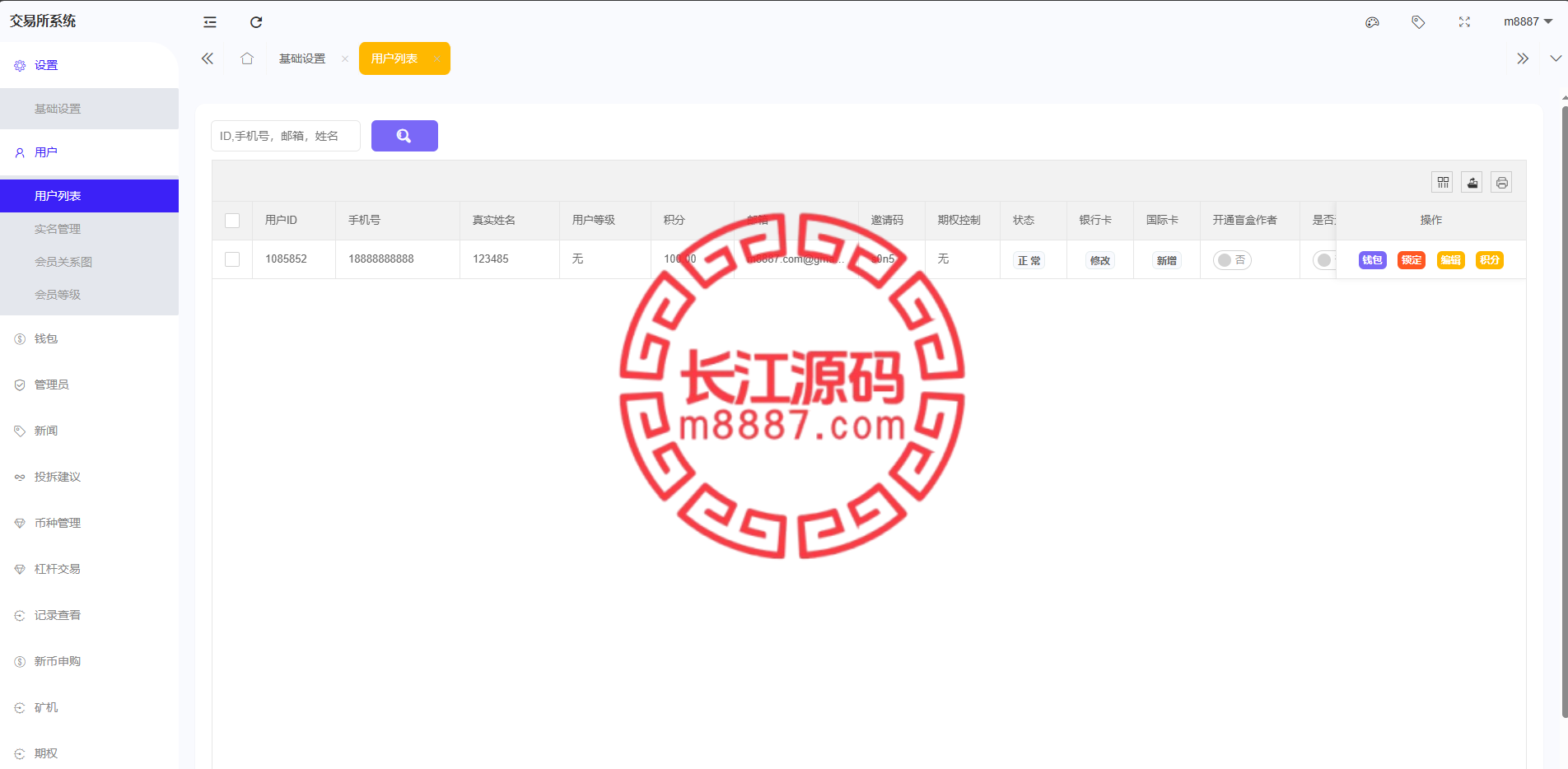Click the 手机号 column header

tap(398, 221)
